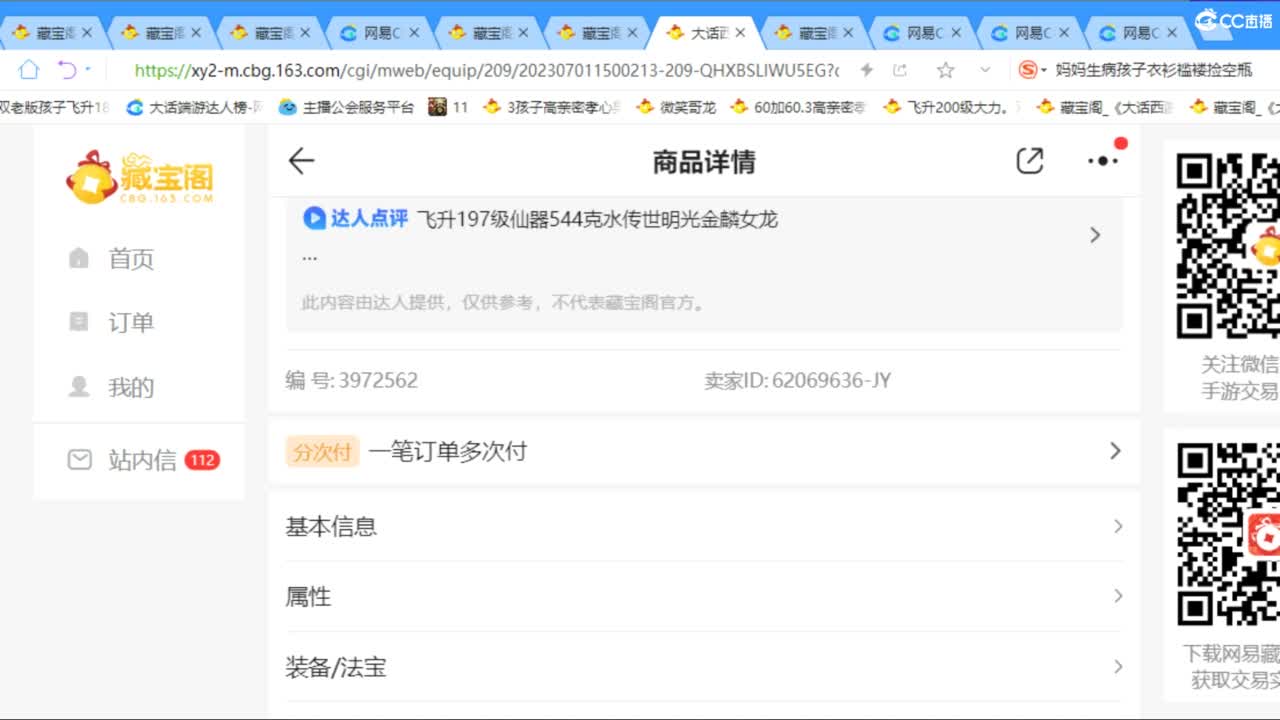This screenshot has width=1280, height=720.
Task: Click the 下载网易藏 app QR code
Action: [x=1228, y=535]
